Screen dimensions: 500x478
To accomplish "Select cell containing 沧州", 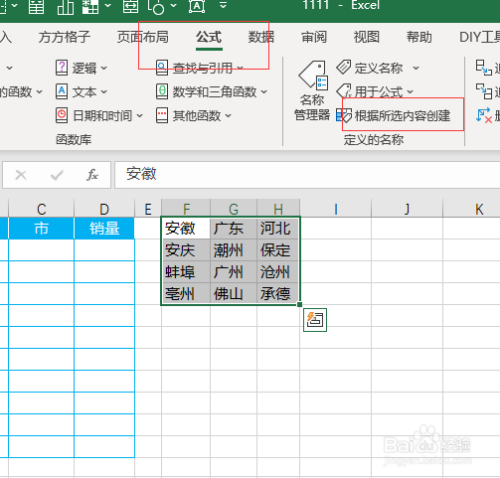I will tap(278, 272).
